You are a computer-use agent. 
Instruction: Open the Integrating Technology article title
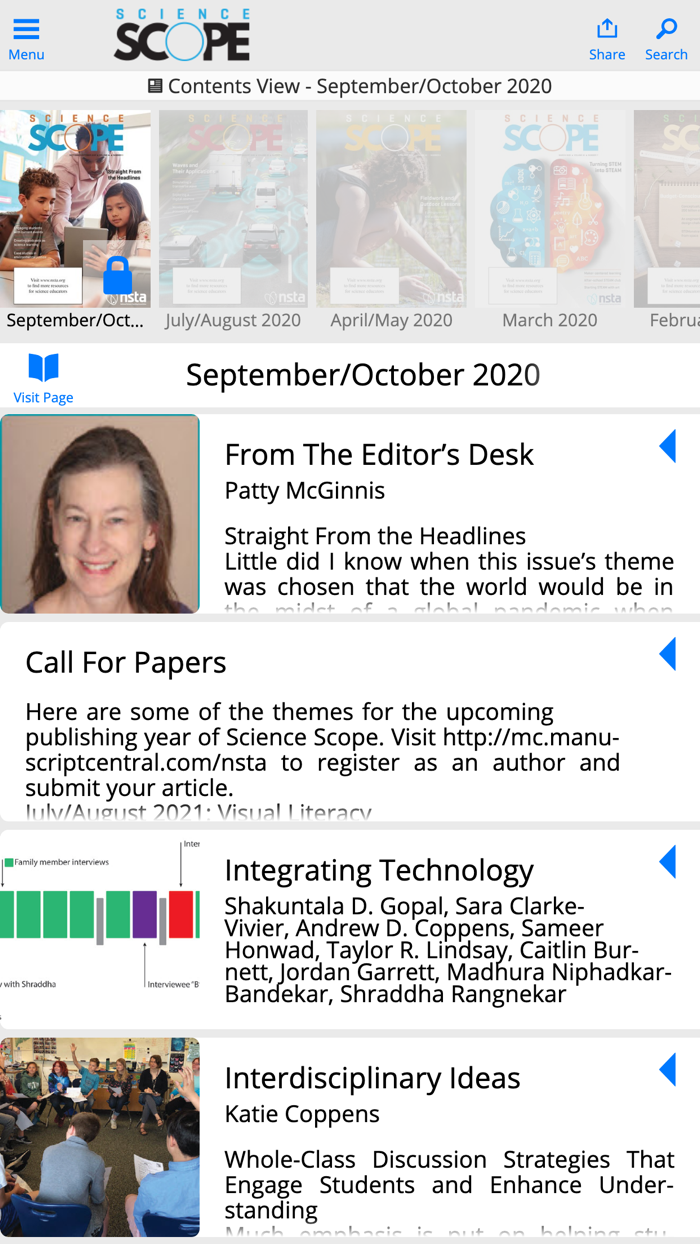(379, 870)
